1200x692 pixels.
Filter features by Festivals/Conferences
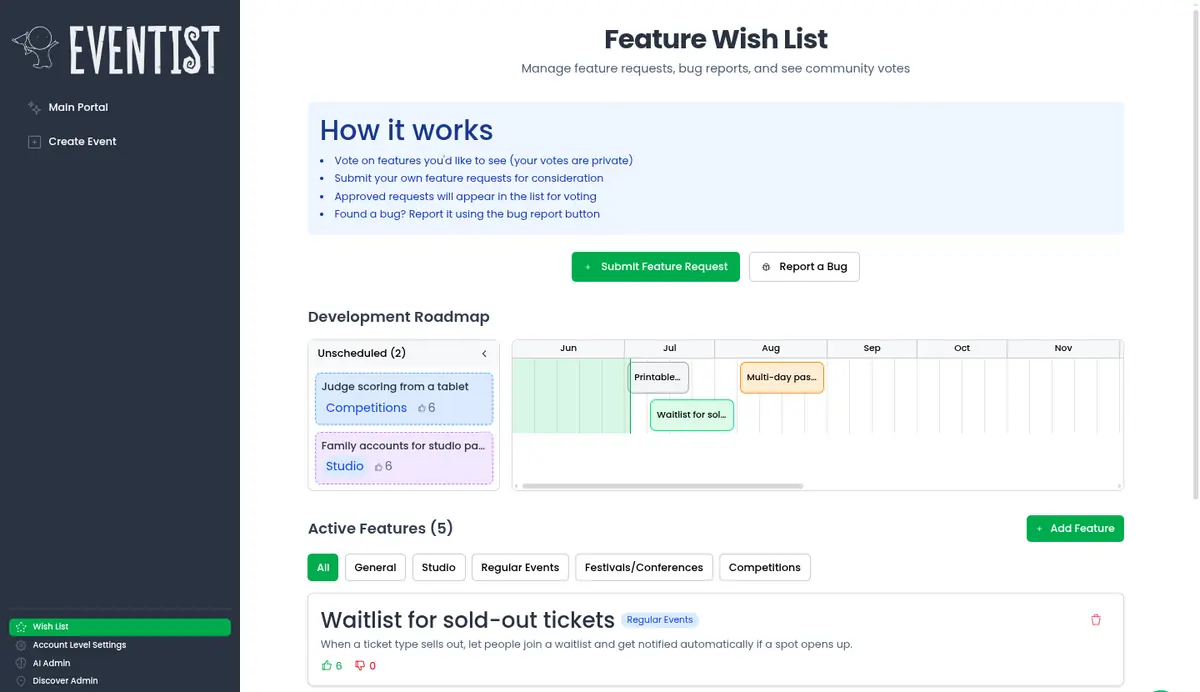[x=644, y=567]
